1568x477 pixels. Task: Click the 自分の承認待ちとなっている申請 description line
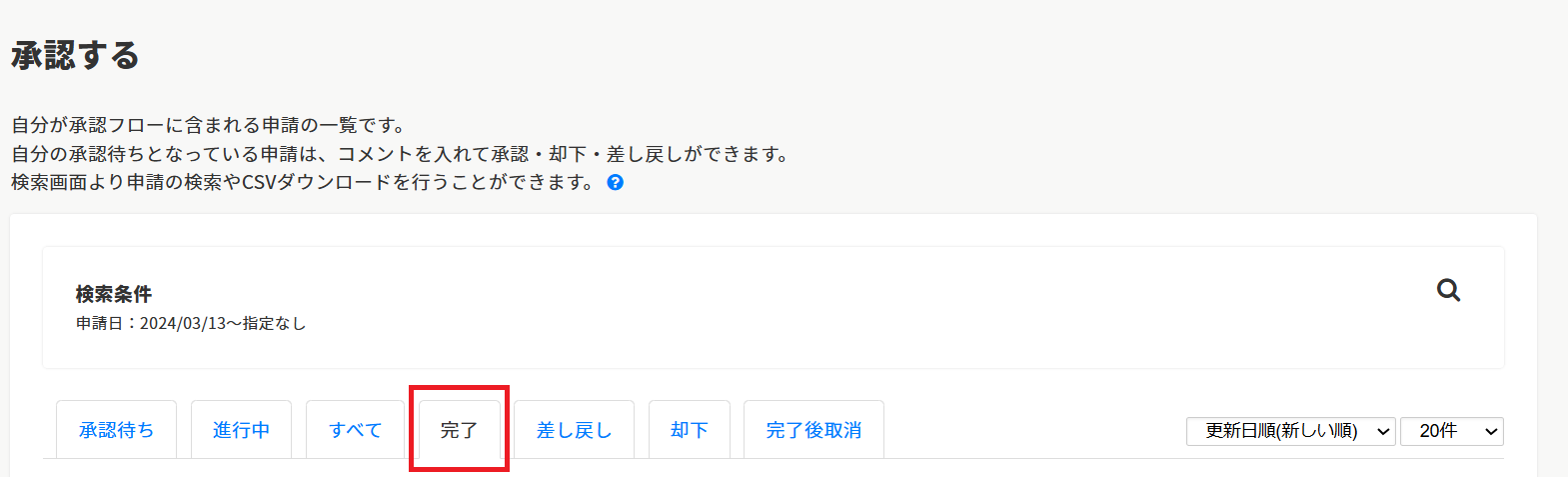coord(400,154)
